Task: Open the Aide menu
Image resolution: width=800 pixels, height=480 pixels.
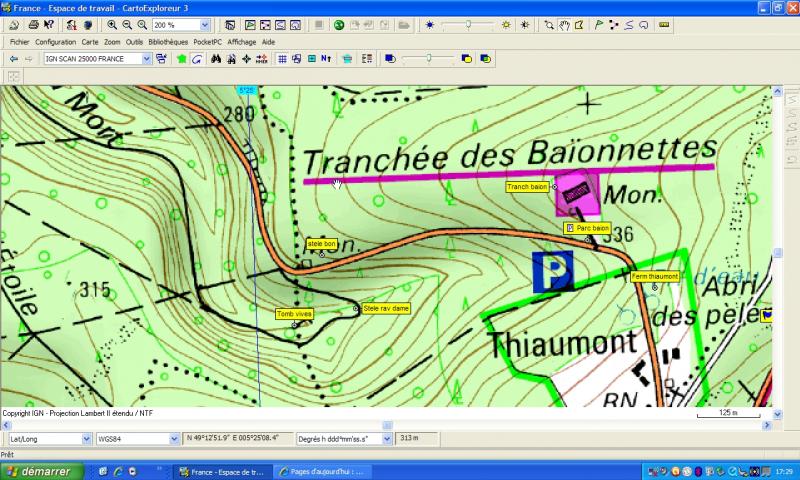Action: coord(268,42)
